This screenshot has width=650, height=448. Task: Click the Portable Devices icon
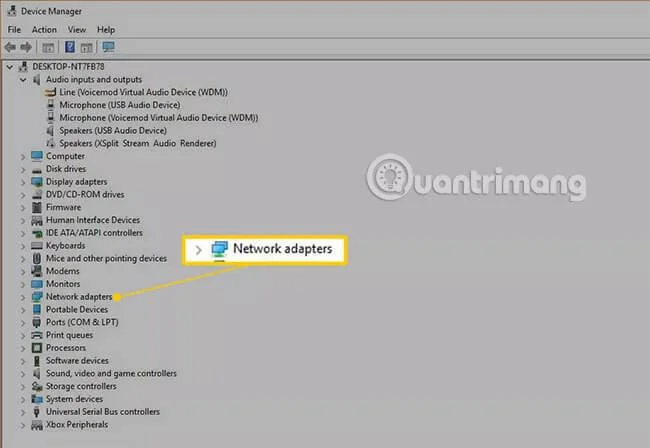37,310
